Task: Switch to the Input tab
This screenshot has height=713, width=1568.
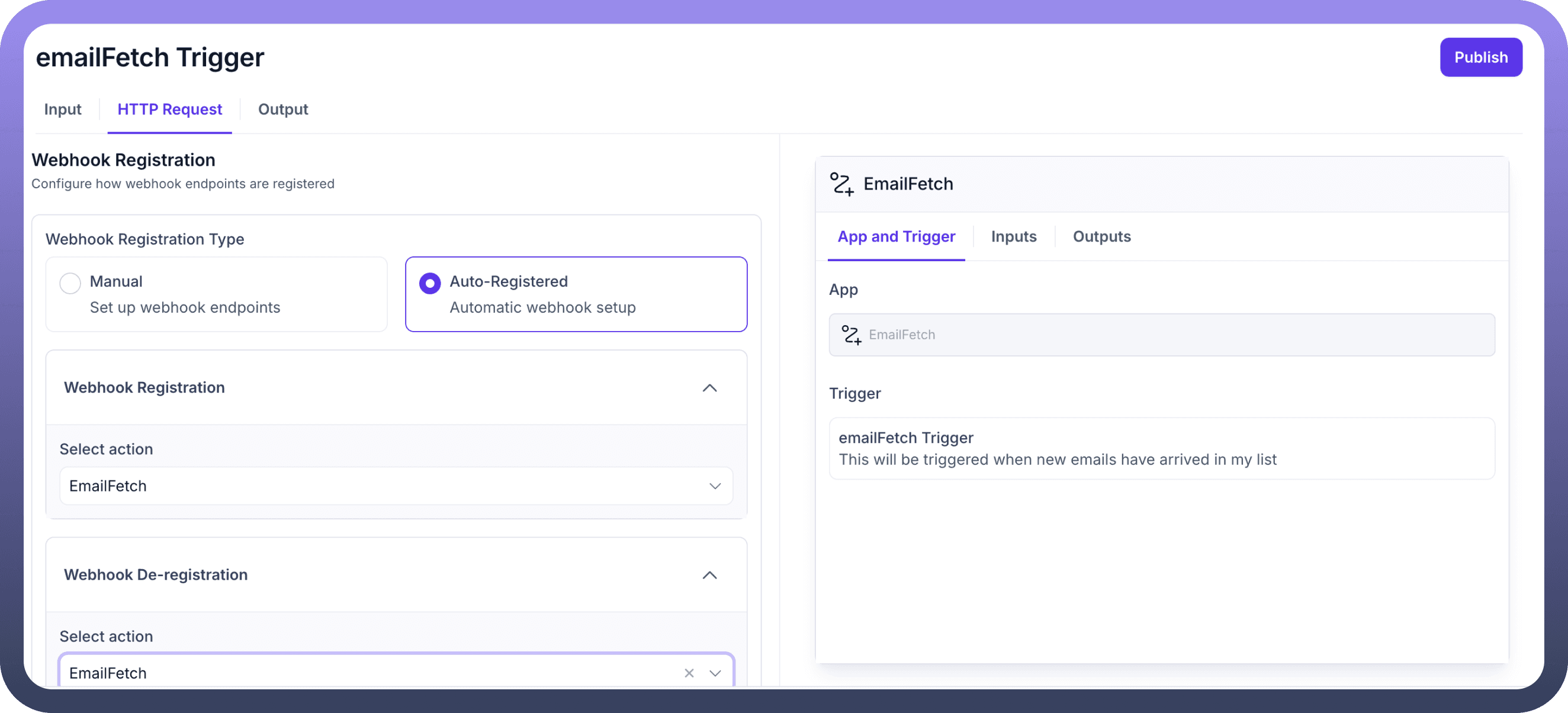Action: 63,110
